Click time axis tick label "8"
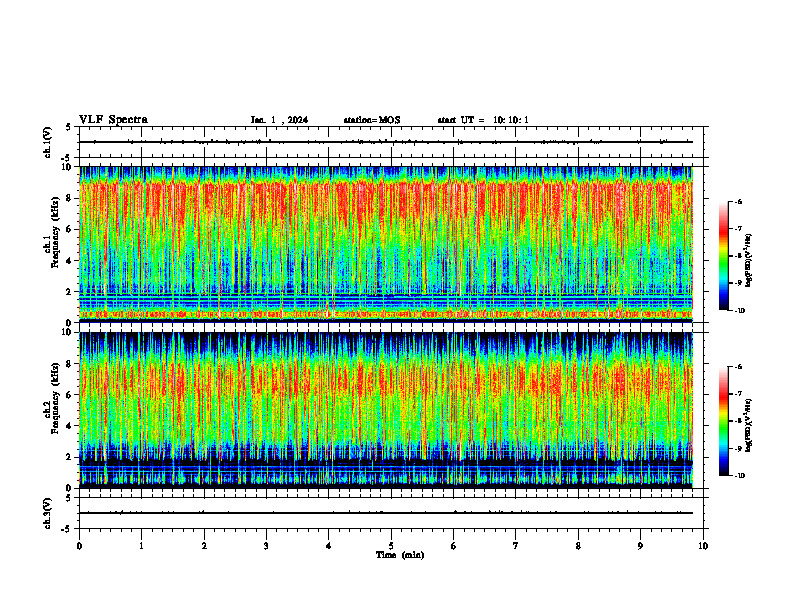Screen dimensions: 792x612 pos(578,546)
